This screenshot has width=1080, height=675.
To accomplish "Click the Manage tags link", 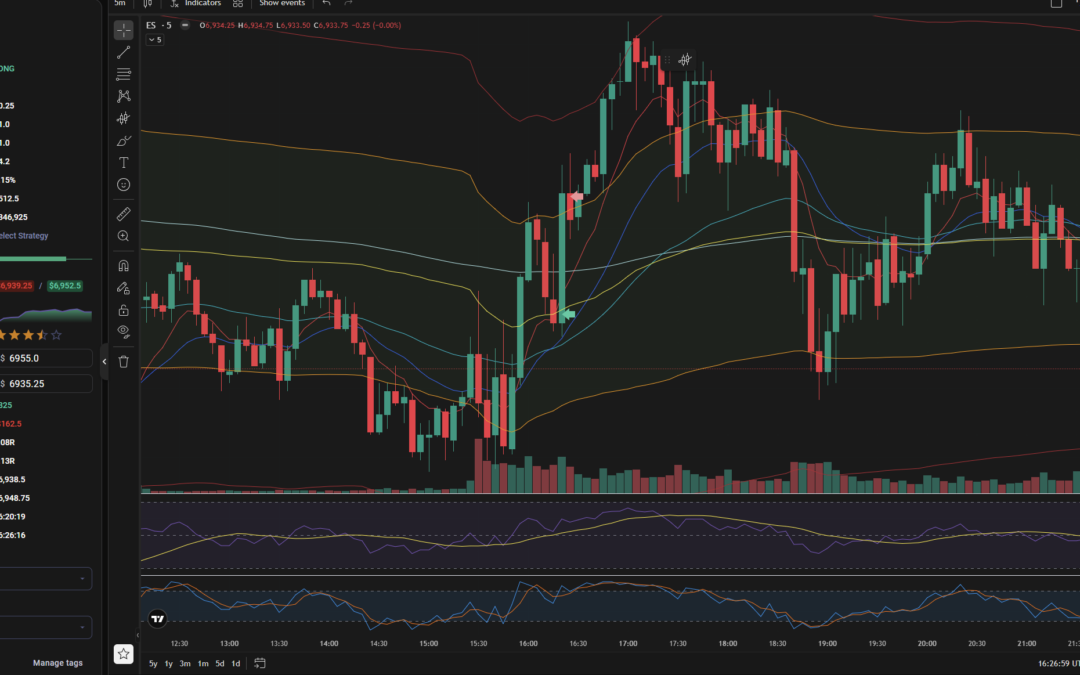I will click(58, 663).
